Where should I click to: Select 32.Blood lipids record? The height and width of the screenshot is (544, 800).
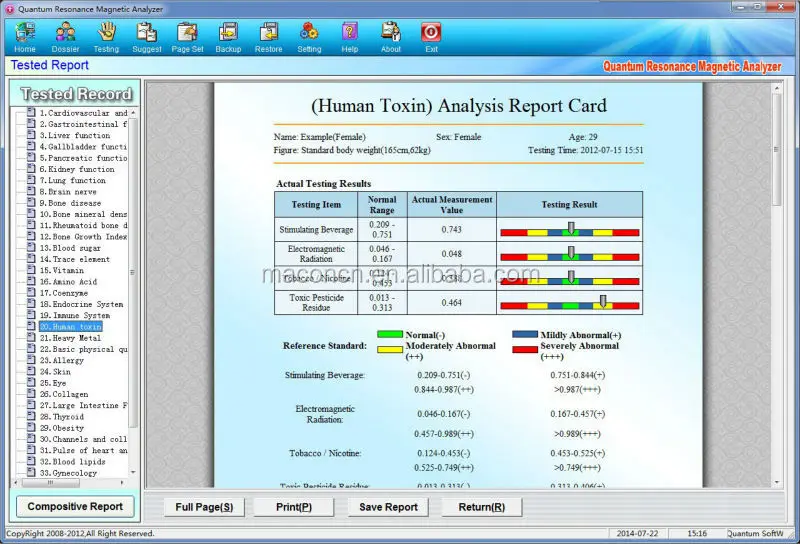pos(73,461)
